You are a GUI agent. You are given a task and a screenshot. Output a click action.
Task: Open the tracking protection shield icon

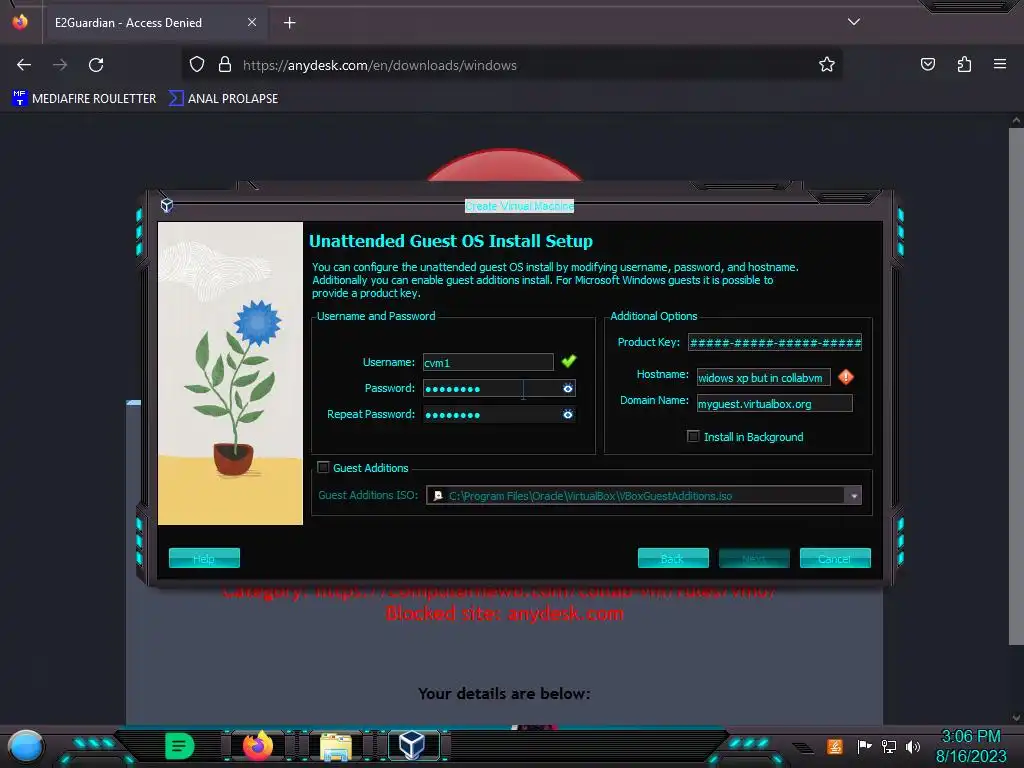197,65
